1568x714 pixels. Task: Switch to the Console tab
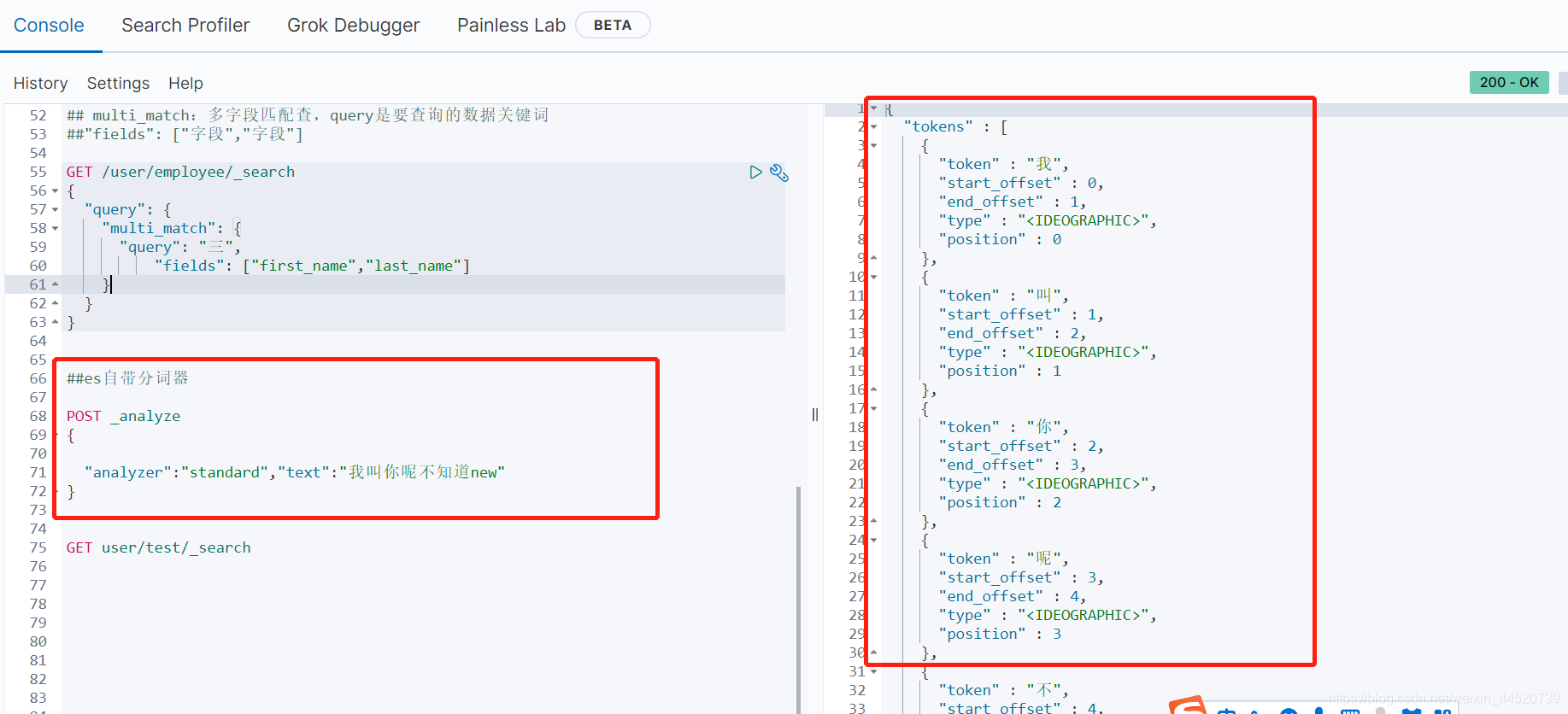click(49, 26)
